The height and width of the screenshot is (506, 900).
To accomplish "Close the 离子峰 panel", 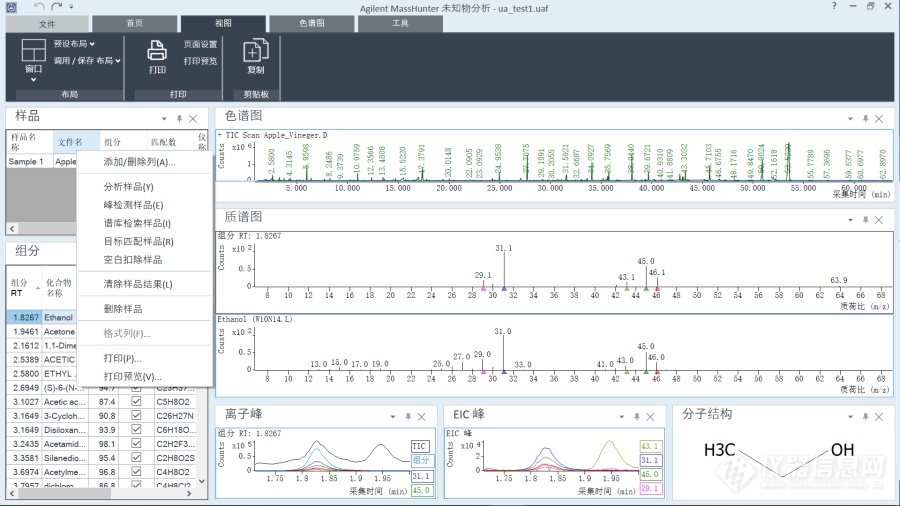I will [421, 417].
